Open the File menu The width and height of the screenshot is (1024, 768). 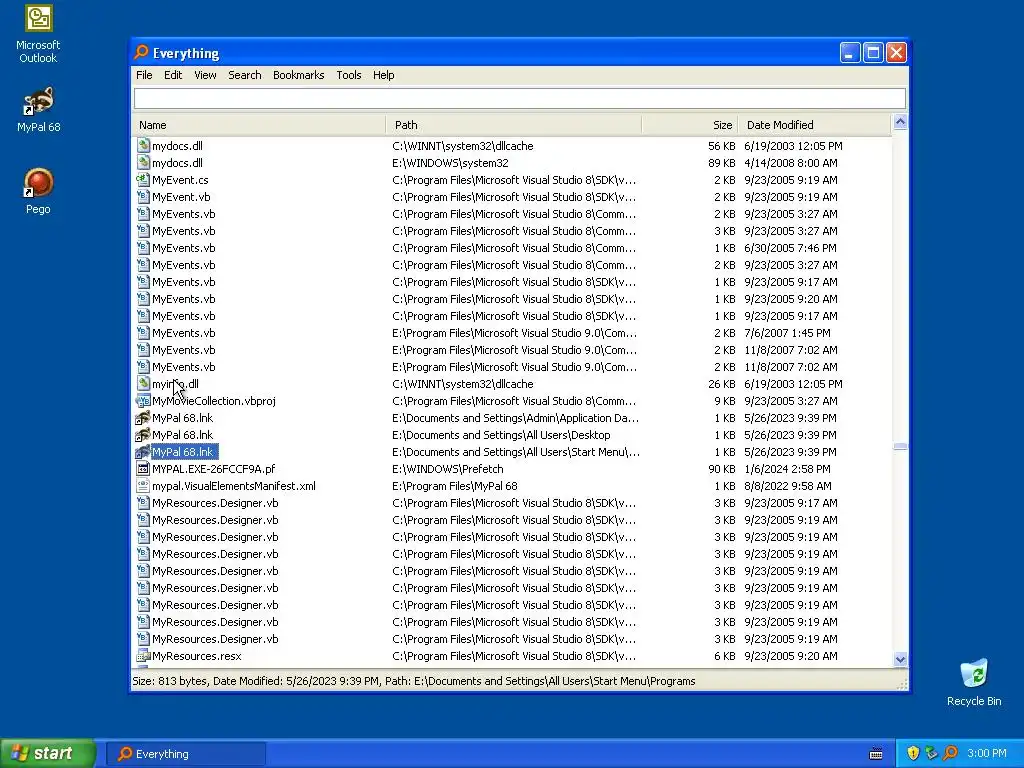point(144,75)
